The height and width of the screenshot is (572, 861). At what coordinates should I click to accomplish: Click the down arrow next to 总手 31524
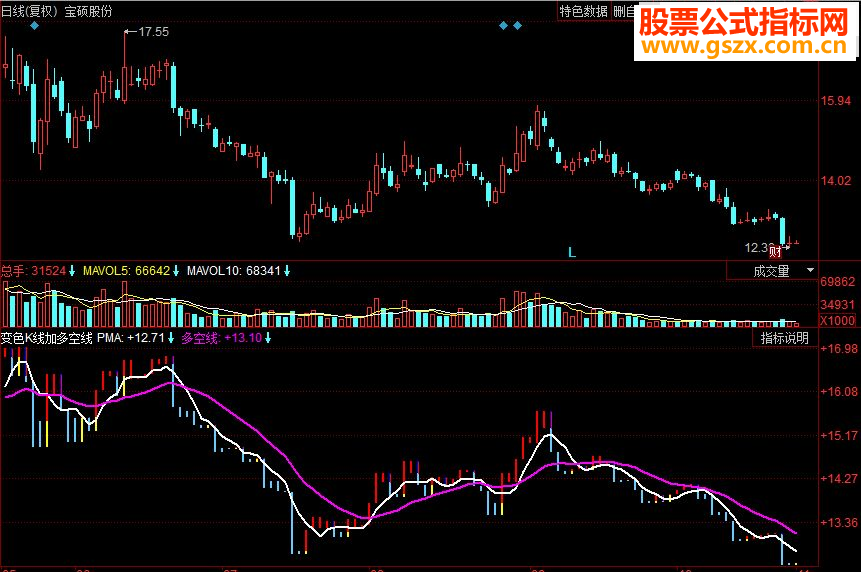(x=72, y=271)
